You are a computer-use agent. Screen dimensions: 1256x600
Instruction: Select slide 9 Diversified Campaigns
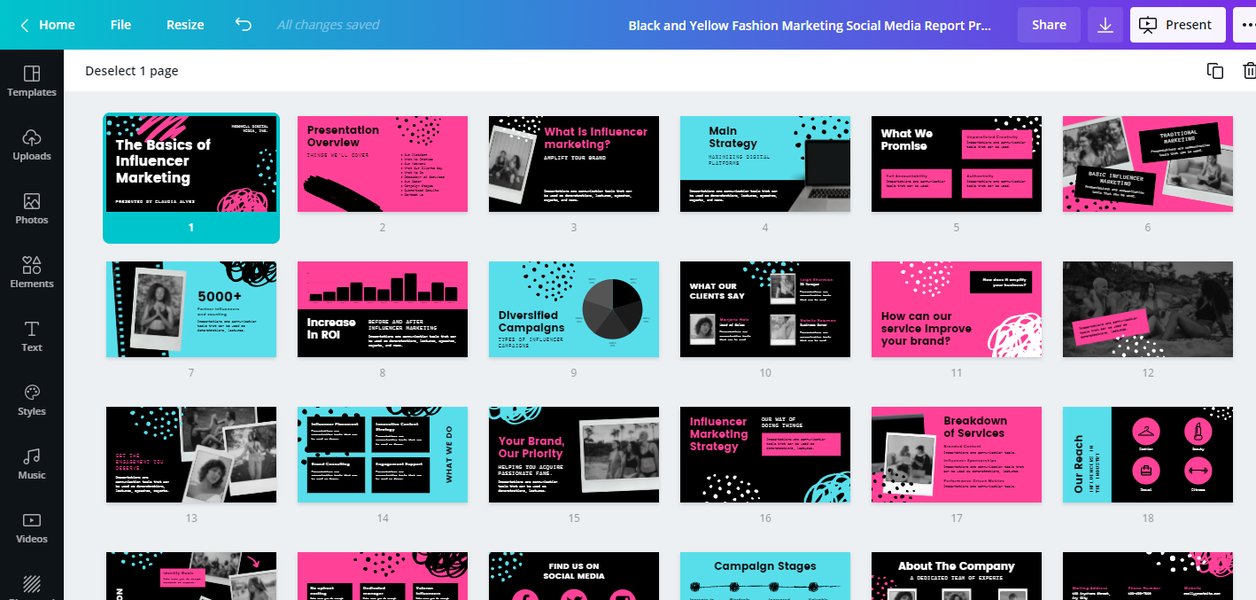[x=574, y=310]
